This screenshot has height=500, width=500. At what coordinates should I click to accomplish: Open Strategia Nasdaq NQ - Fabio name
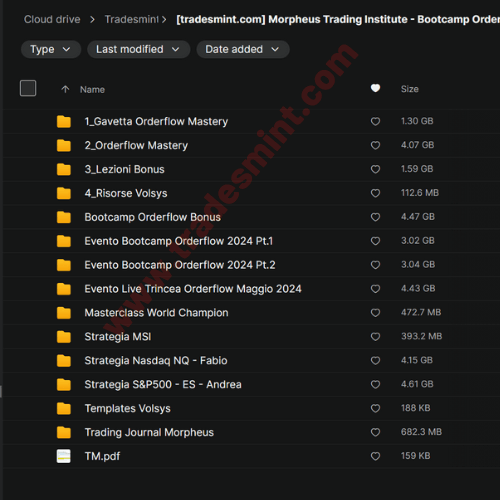click(x=156, y=361)
